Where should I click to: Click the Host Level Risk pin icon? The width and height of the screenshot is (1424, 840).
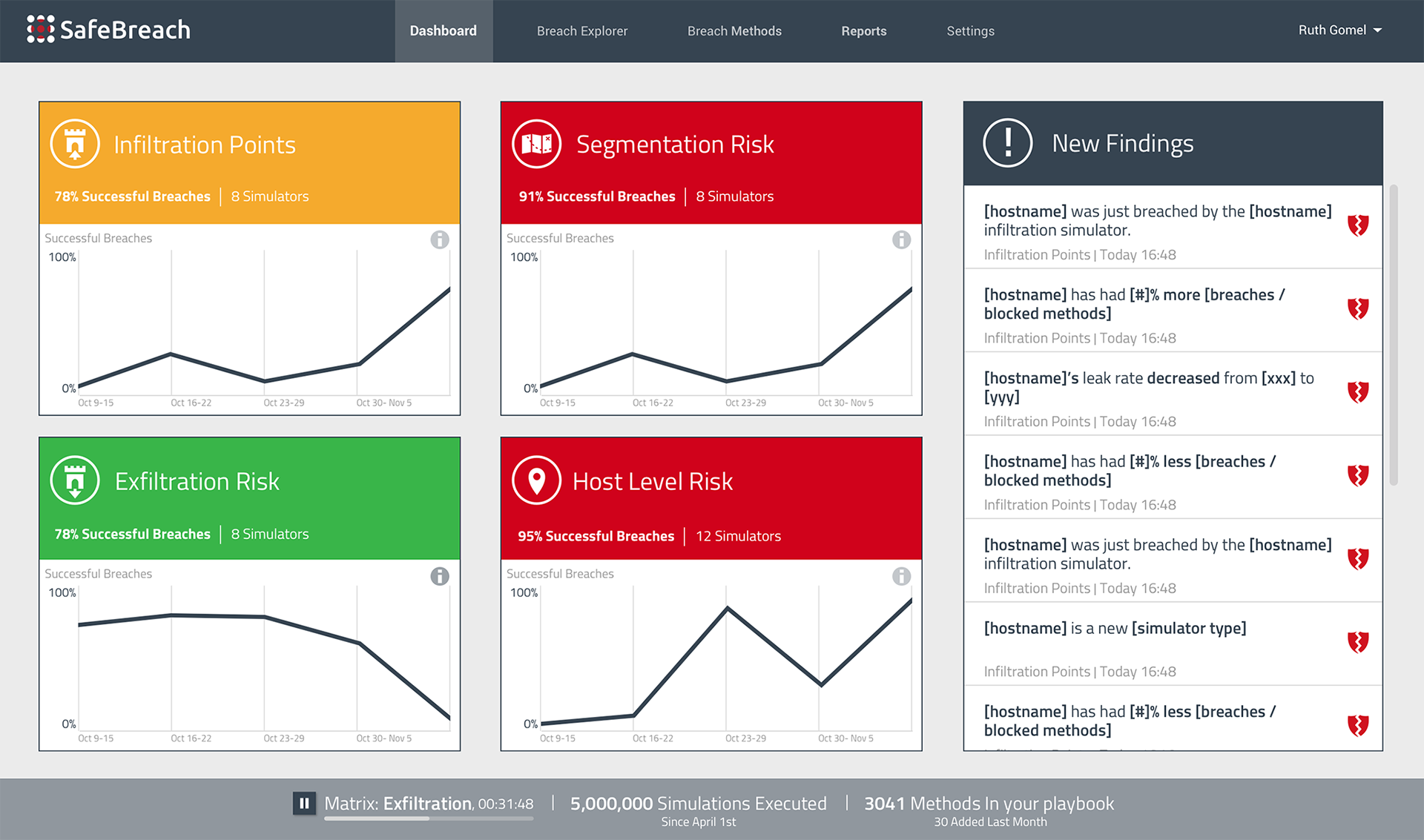point(536,480)
